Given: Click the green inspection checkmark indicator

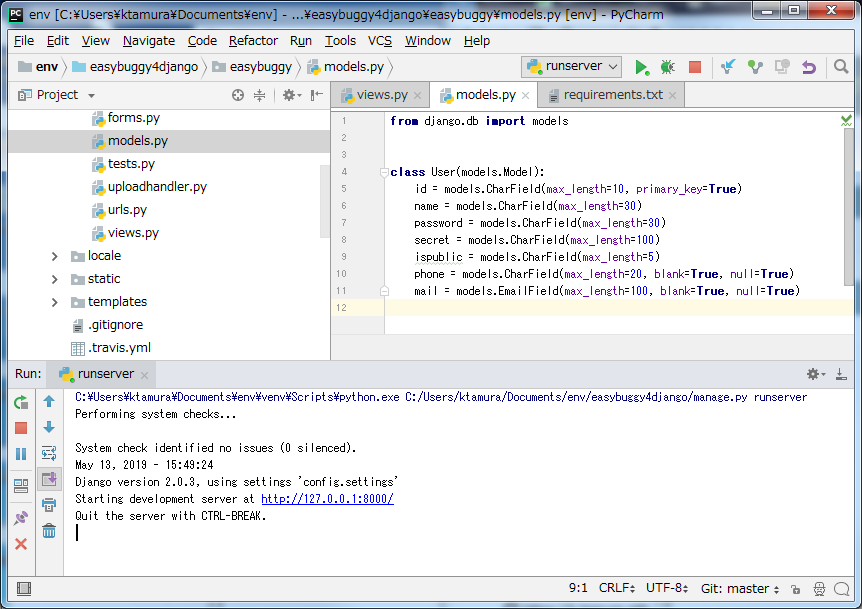Looking at the screenshot, I should click(x=846, y=120).
